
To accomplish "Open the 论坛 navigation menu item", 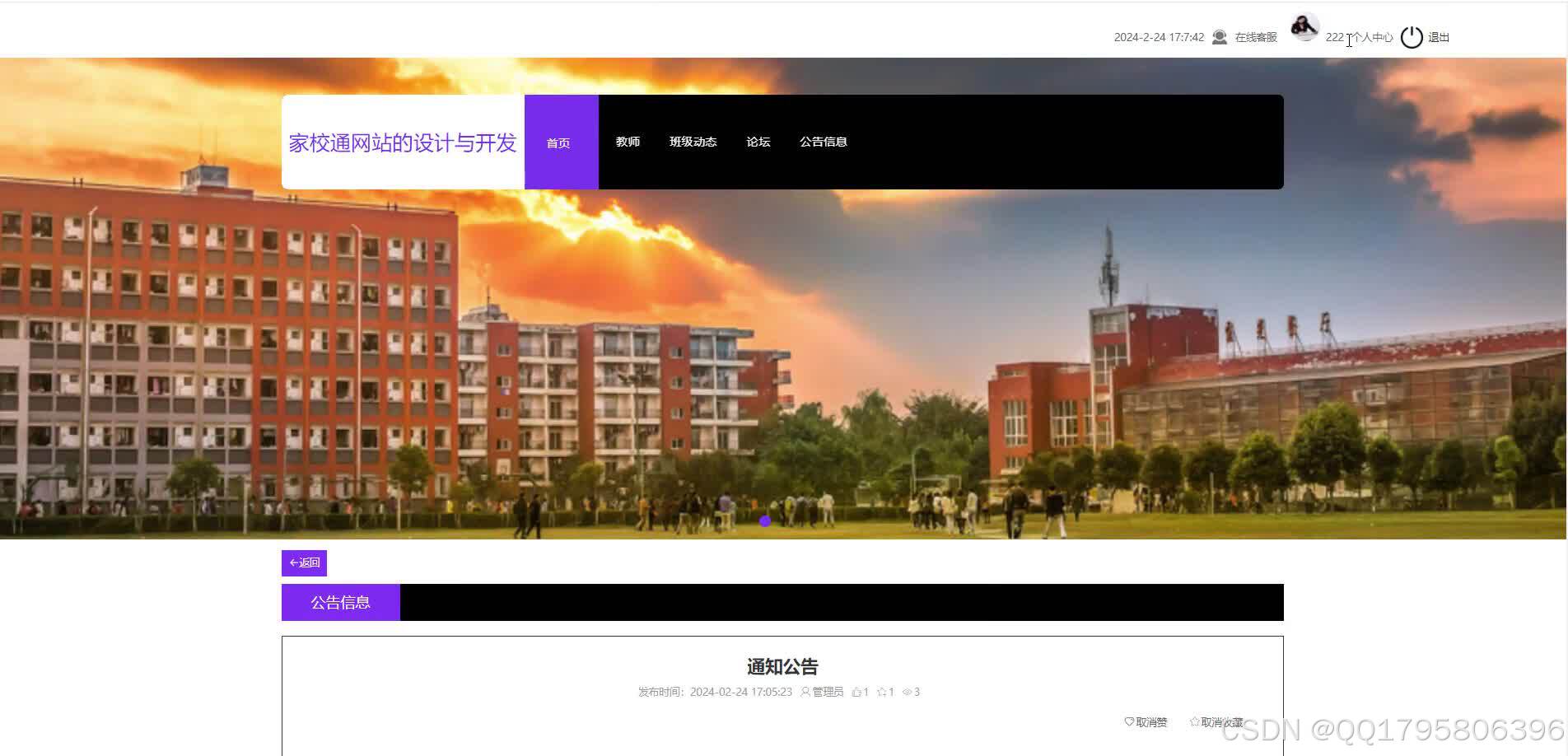I will point(758,142).
